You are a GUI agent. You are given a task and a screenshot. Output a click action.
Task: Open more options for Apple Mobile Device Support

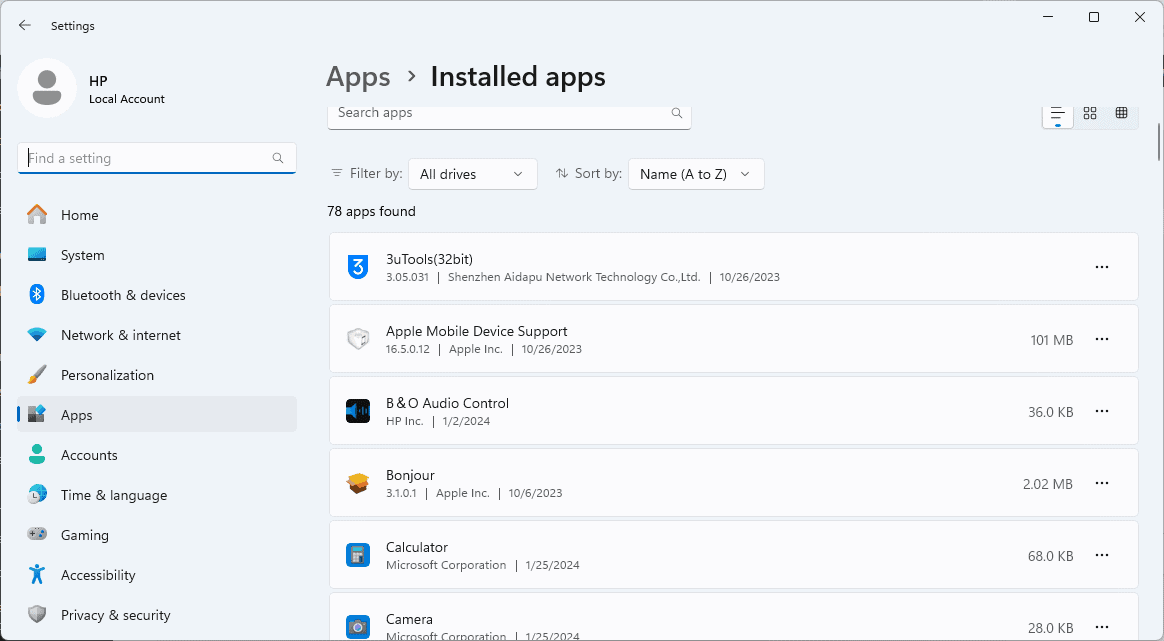coord(1102,339)
